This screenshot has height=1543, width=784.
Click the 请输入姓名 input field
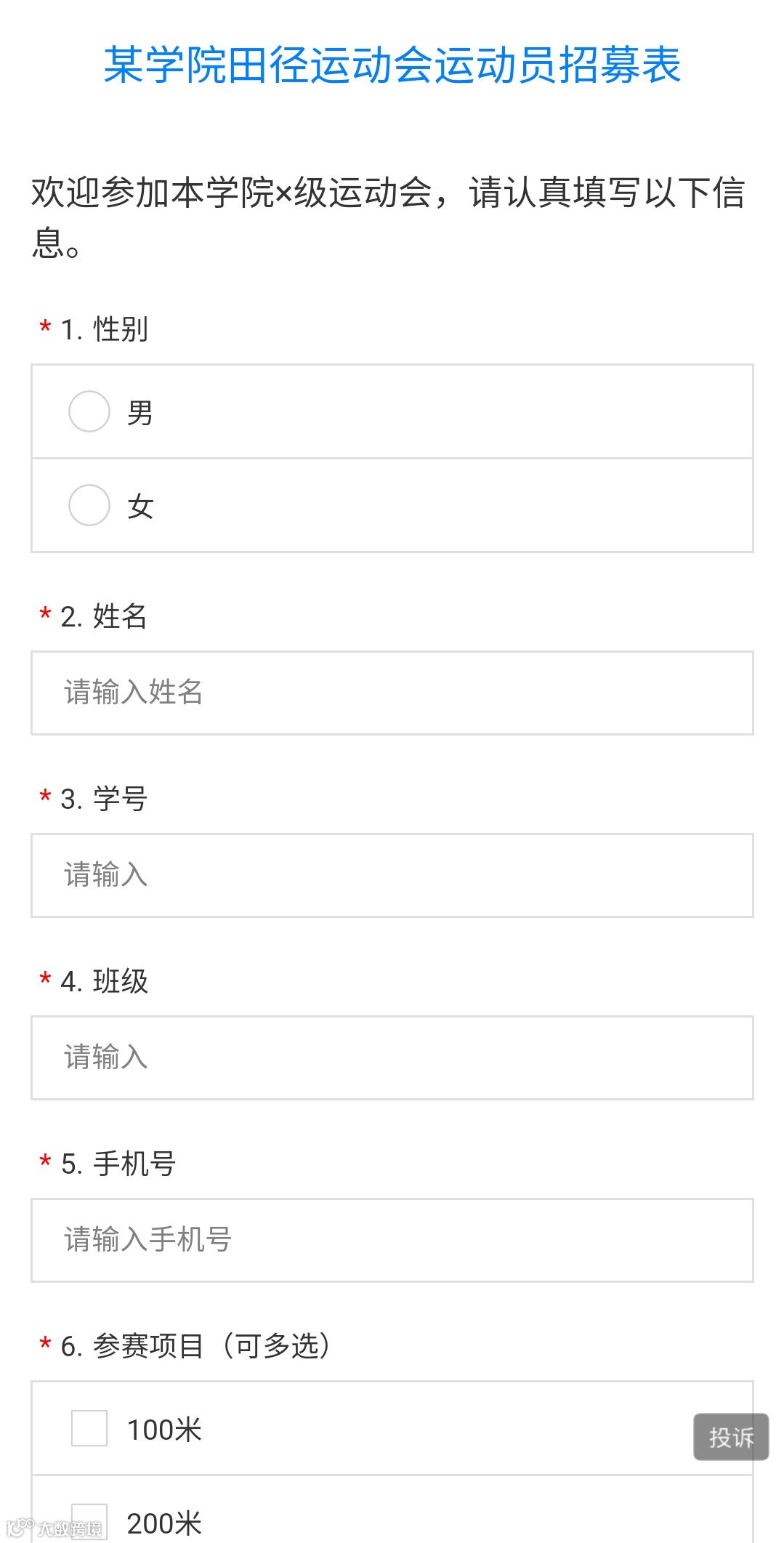point(392,693)
